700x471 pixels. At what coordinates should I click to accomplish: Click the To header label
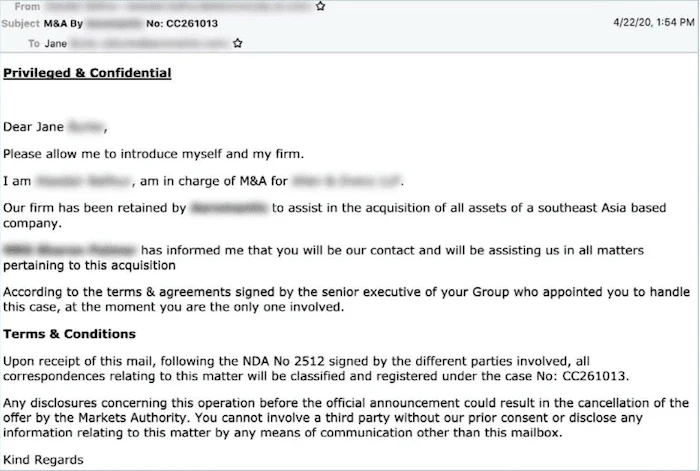pyautogui.click(x=34, y=44)
